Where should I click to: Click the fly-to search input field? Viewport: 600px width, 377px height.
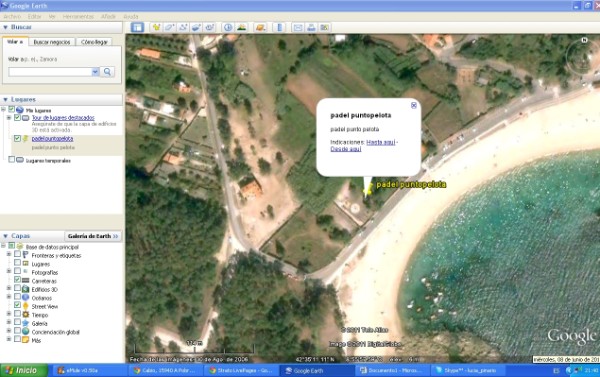(50, 72)
